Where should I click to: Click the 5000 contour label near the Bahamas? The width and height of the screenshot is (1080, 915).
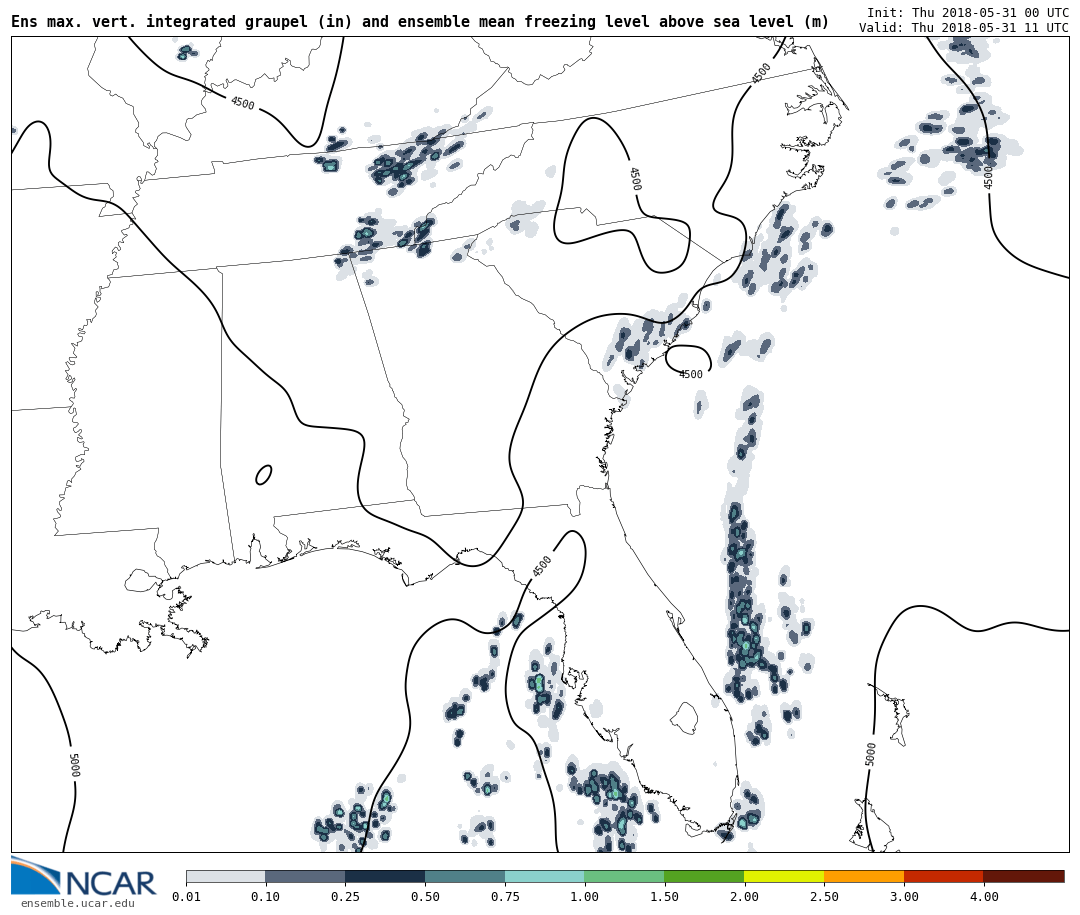point(871,754)
